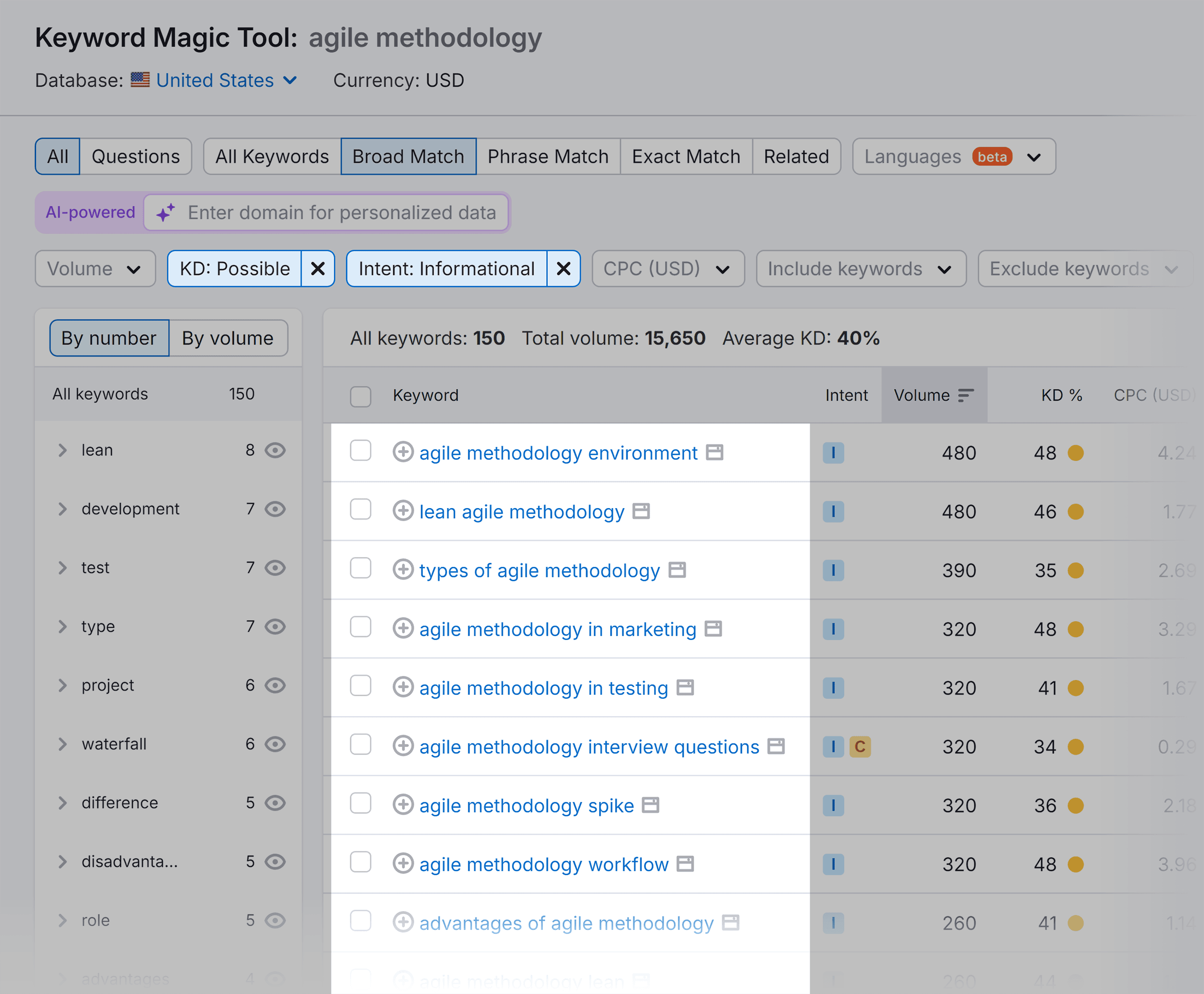Click the KD: Possible filter button
The image size is (1204, 994).
(235, 269)
